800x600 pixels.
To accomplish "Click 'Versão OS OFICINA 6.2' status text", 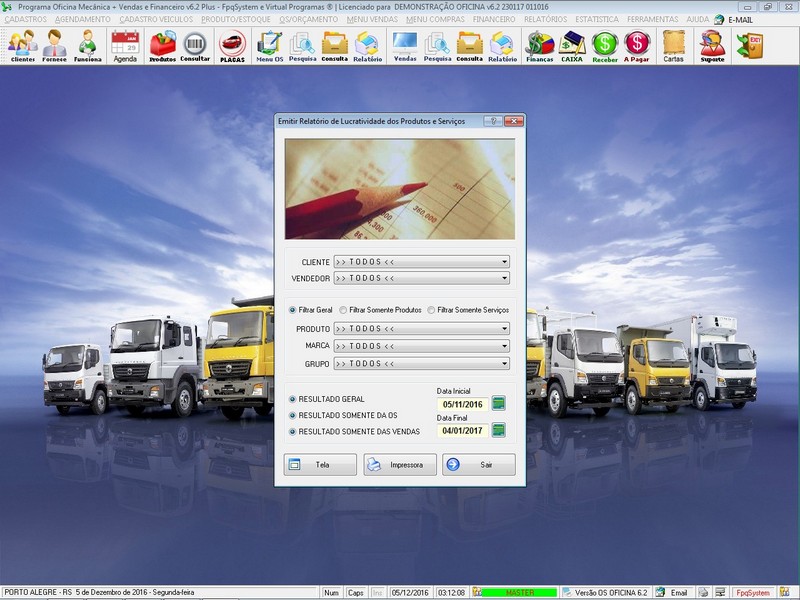I will (x=611, y=593).
